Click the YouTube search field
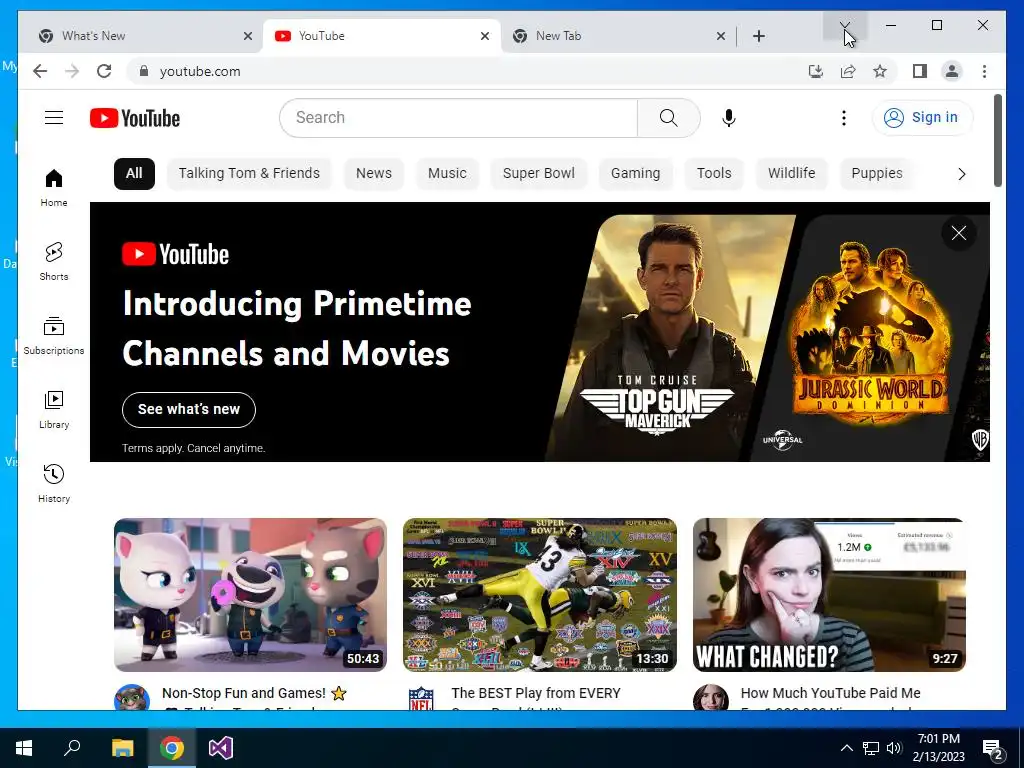Viewport: 1024px width, 768px height. point(458,118)
